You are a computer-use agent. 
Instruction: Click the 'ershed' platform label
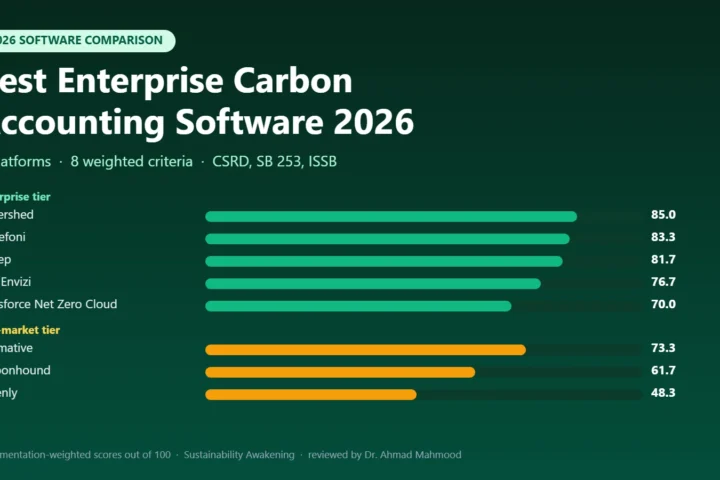[17, 215]
